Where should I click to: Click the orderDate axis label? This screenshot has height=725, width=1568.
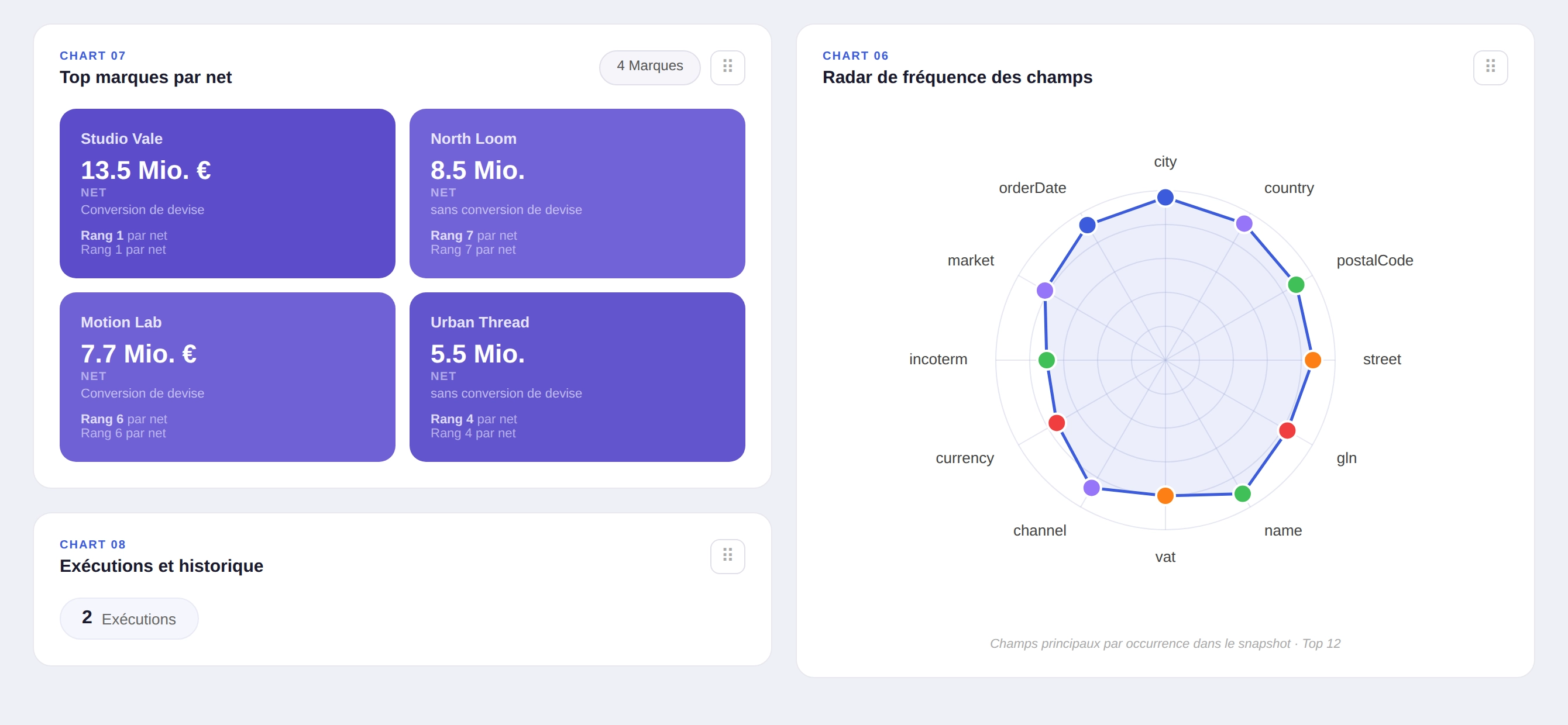(x=1032, y=188)
